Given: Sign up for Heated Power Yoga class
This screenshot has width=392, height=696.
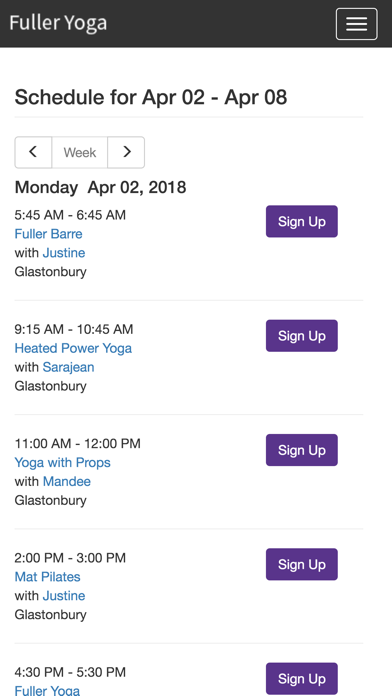Looking at the screenshot, I should point(302,336).
